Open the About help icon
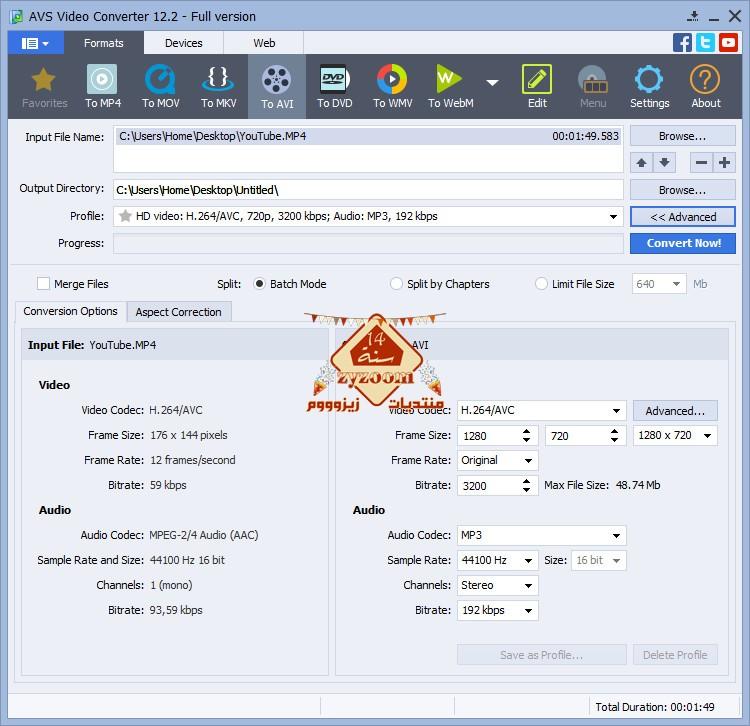750x726 pixels. 705,87
